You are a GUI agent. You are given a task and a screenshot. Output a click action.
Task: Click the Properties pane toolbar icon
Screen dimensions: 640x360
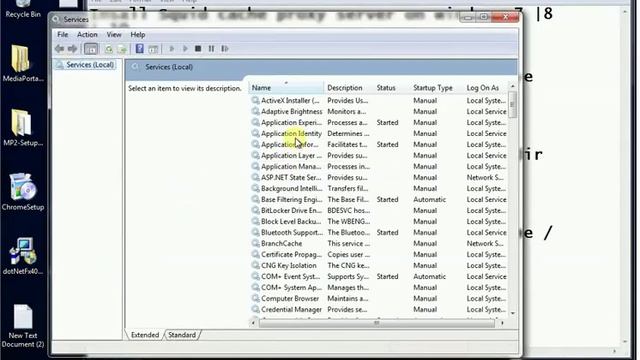pyautogui.click(x=153, y=49)
